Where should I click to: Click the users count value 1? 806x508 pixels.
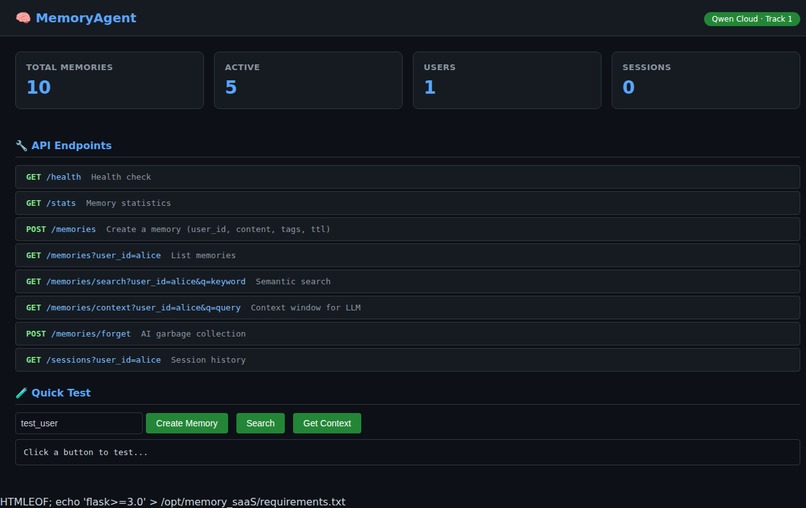430,87
